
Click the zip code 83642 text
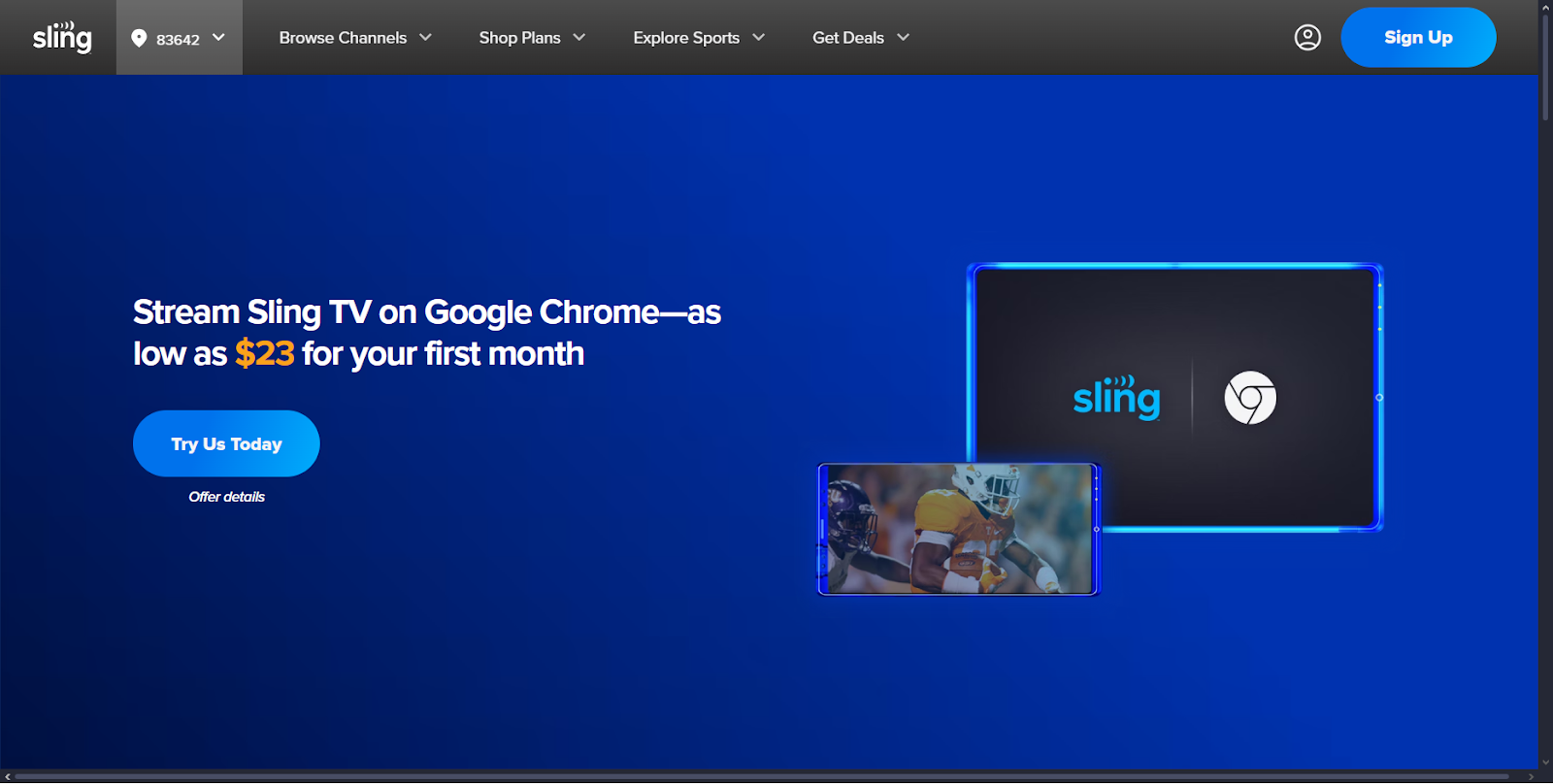point(178,40)
